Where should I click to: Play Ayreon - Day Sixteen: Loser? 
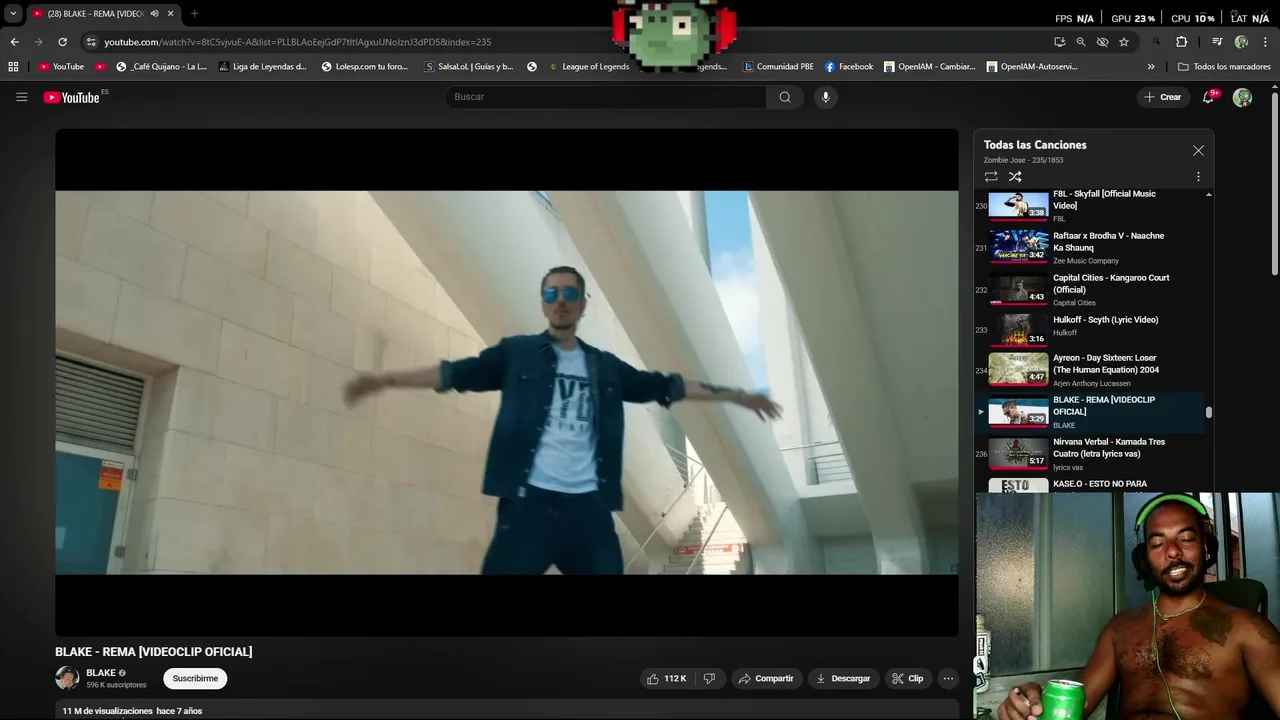[x=1089, y=369]
